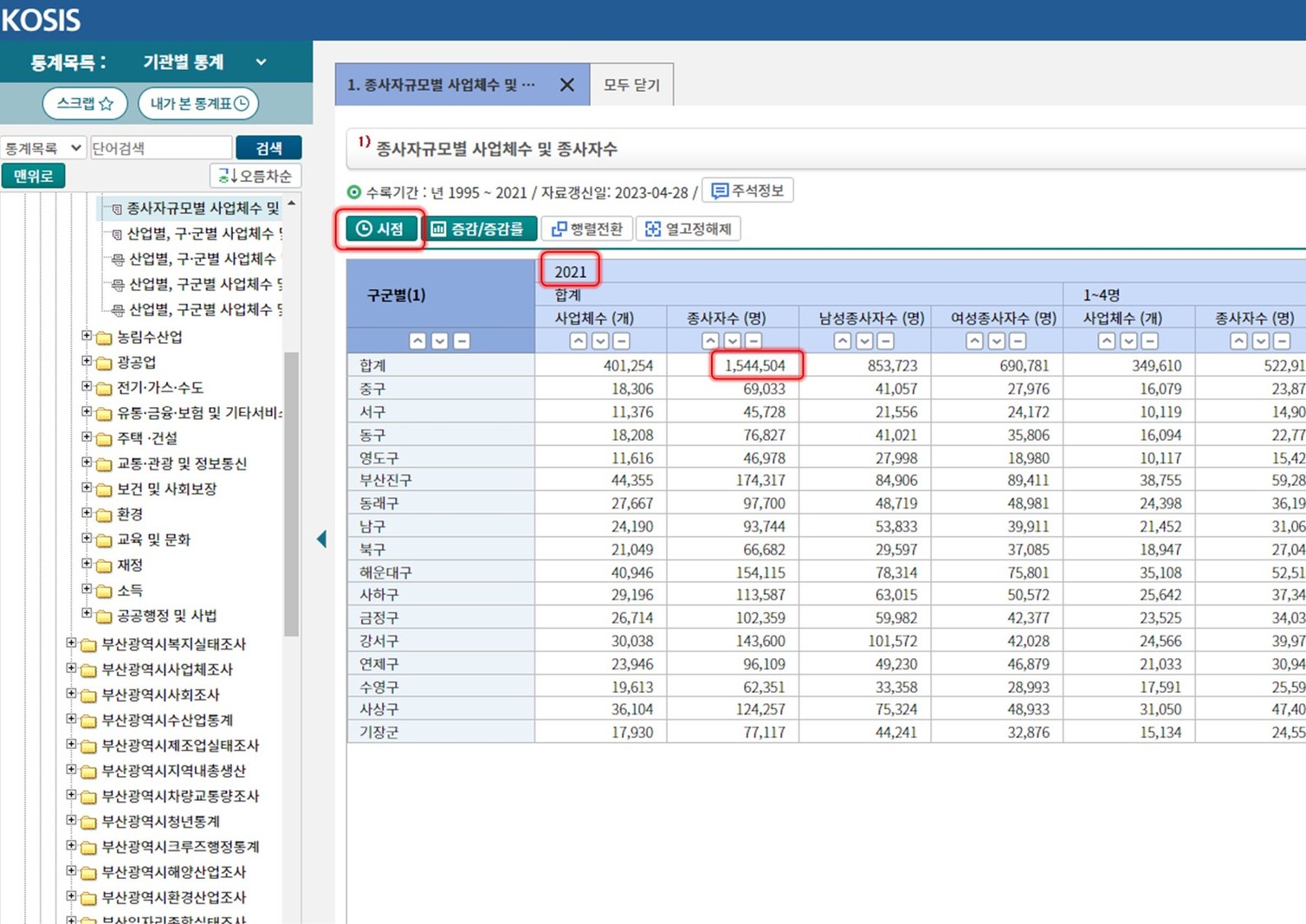This screenshot has height=924, width=1306.
Task: Click the 열고정해제 unfreeze column button
Action: (689, 229)
